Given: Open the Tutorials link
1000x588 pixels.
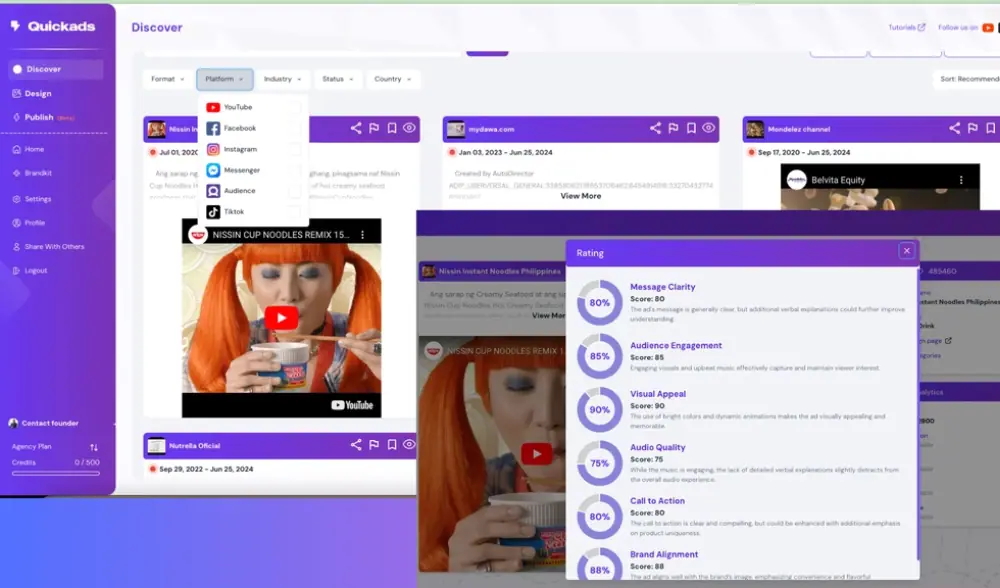Looking at the screenshot, I should (906, 28).
